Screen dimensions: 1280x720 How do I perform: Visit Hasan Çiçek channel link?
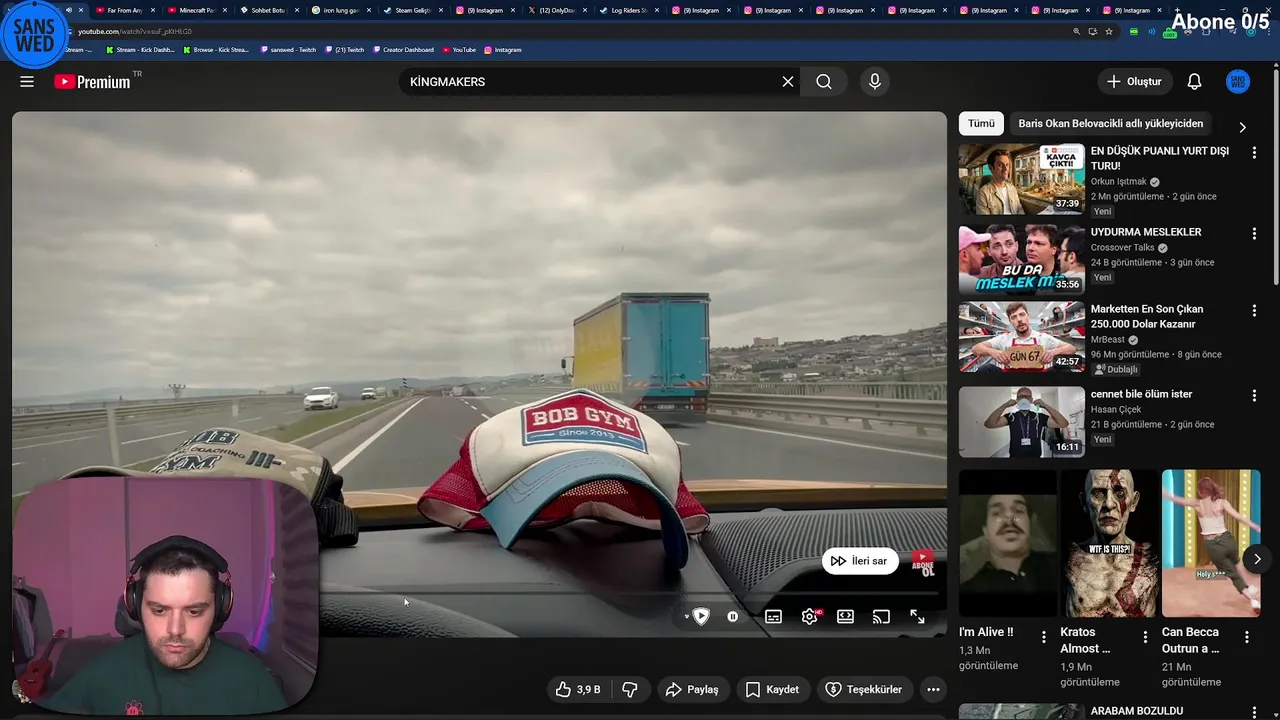click(1116, 409)
